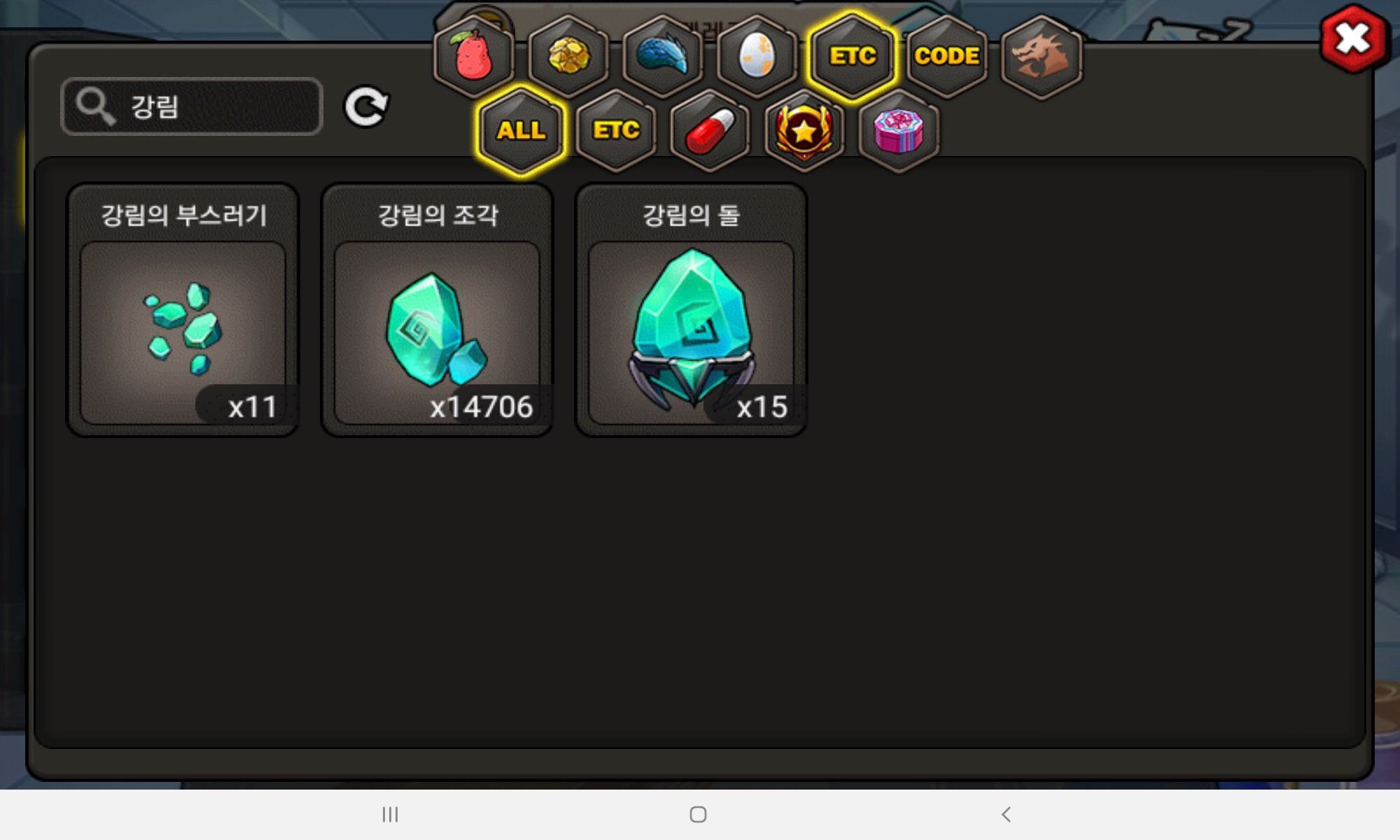Select the 강림의 조각 item x14706
1400x840 pixels.
[437, 310]
